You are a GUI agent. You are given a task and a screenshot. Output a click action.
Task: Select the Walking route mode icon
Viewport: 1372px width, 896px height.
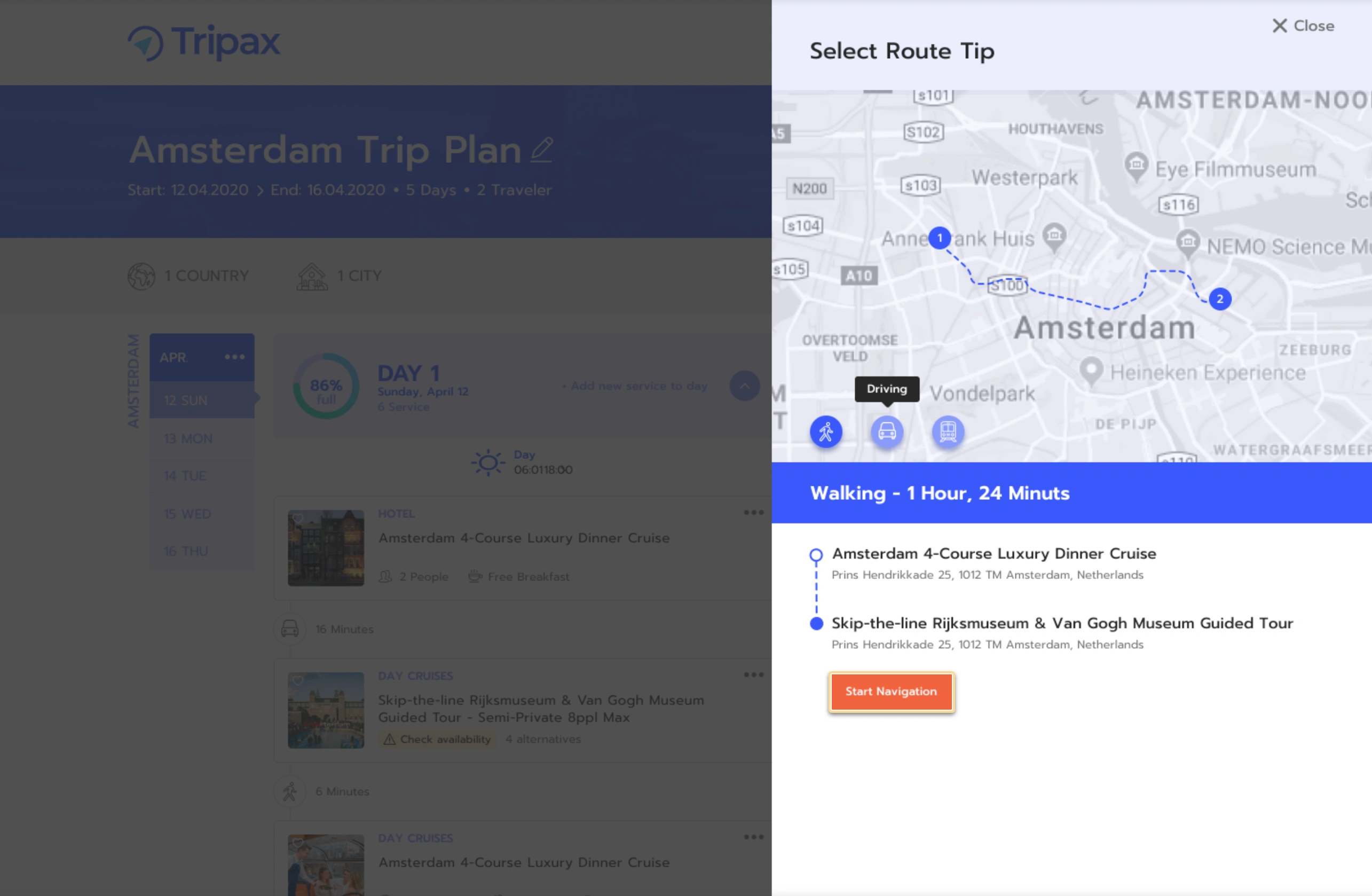(x=825, y=431)
